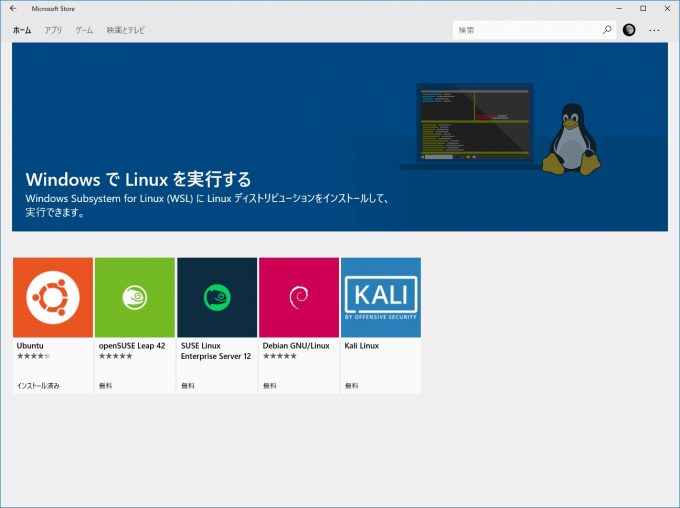The image size is (680, 508).
Task: Click the Tux penguin banner image
Action: (572, 139)
